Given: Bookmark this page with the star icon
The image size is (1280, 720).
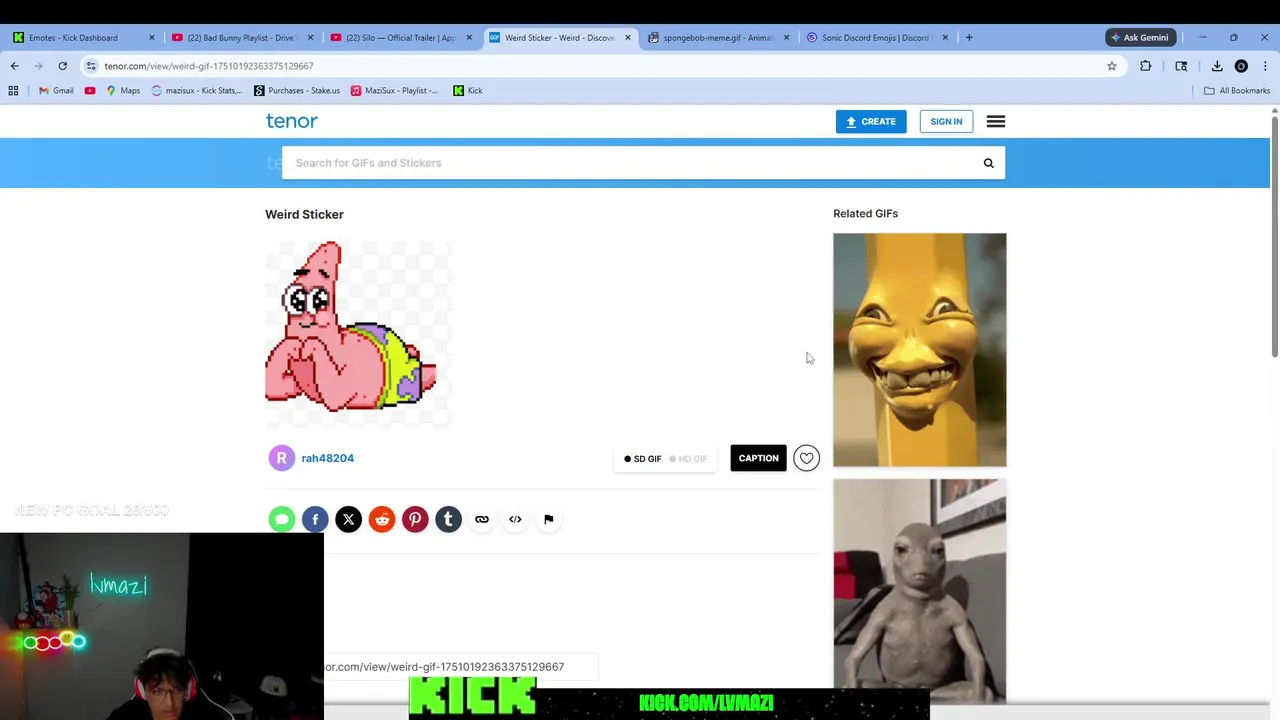Looking at the screenshot, I should [1112, 66].
